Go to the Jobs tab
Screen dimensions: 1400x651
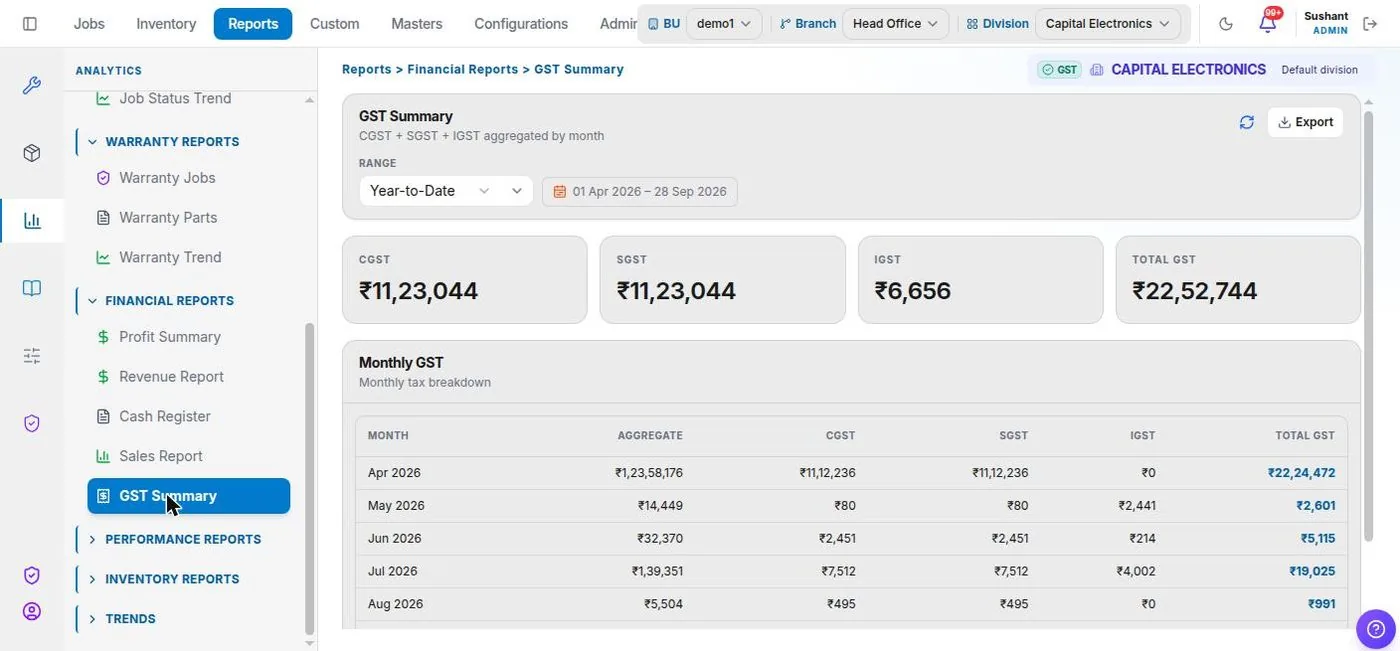click(x=89, y=24)
